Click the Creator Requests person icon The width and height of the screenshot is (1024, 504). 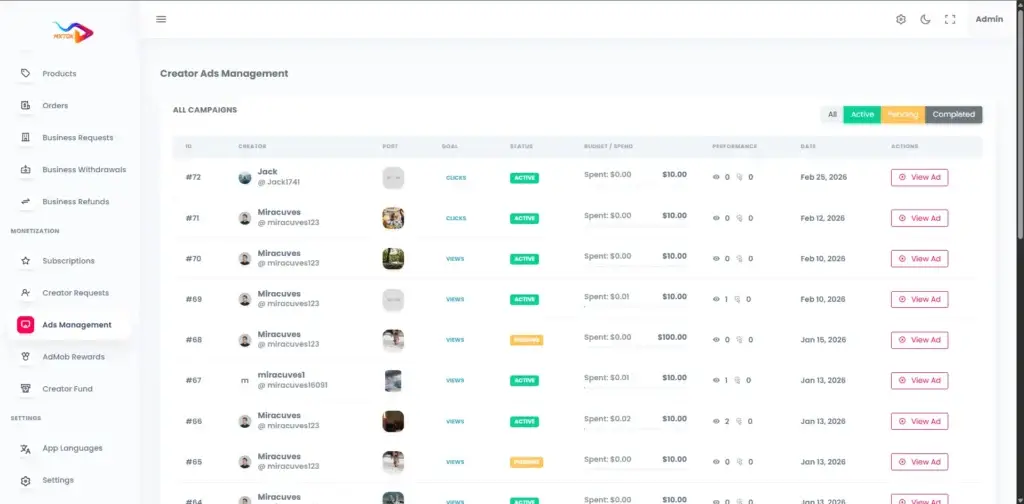25,292
